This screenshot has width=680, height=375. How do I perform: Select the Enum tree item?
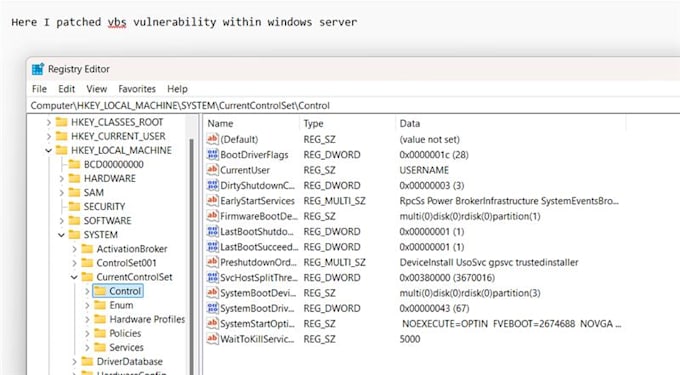[x=121, y=305]
